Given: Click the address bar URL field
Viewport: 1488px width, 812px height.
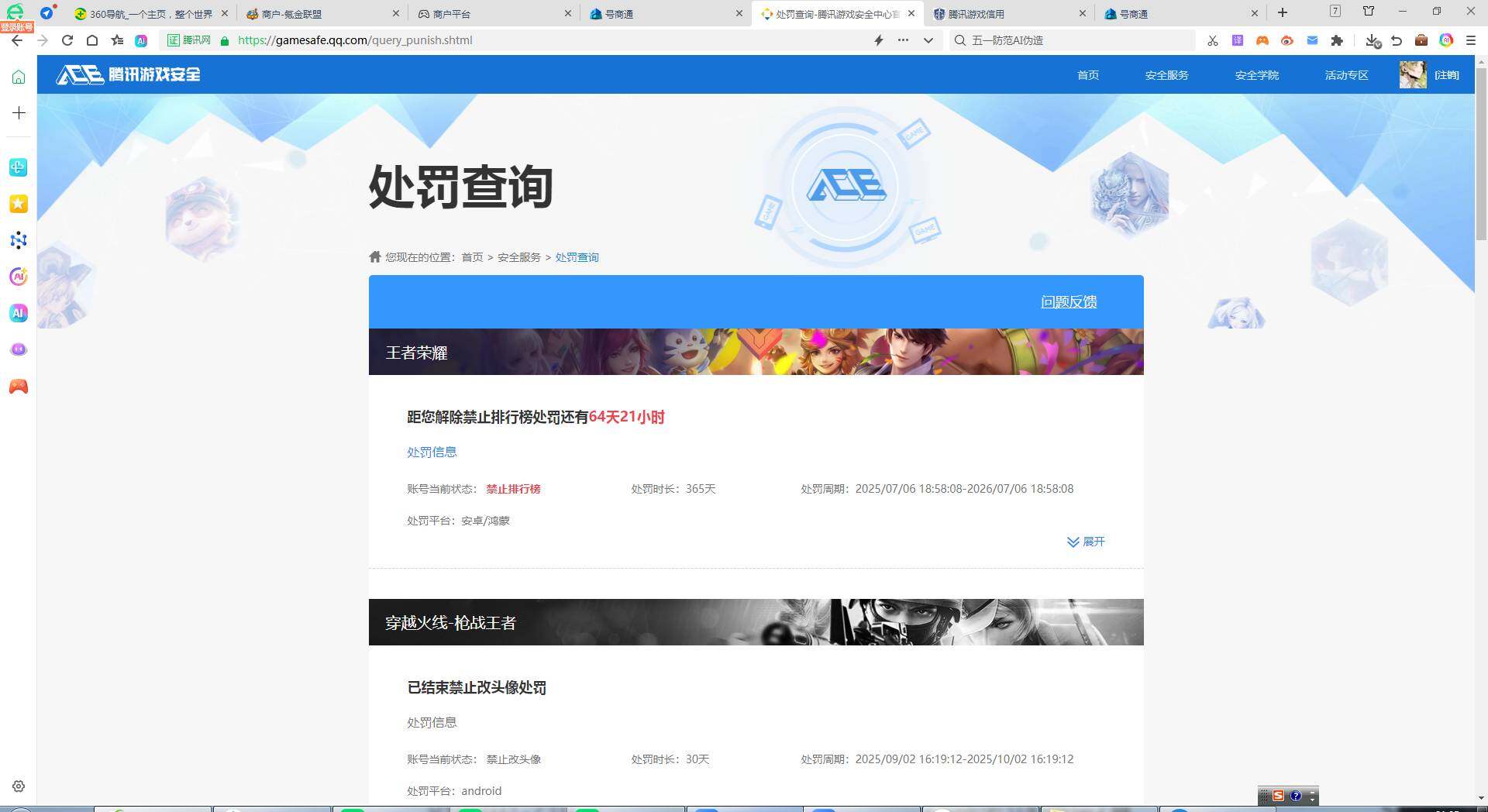Looking at the screenshot, I should point(550,40).
